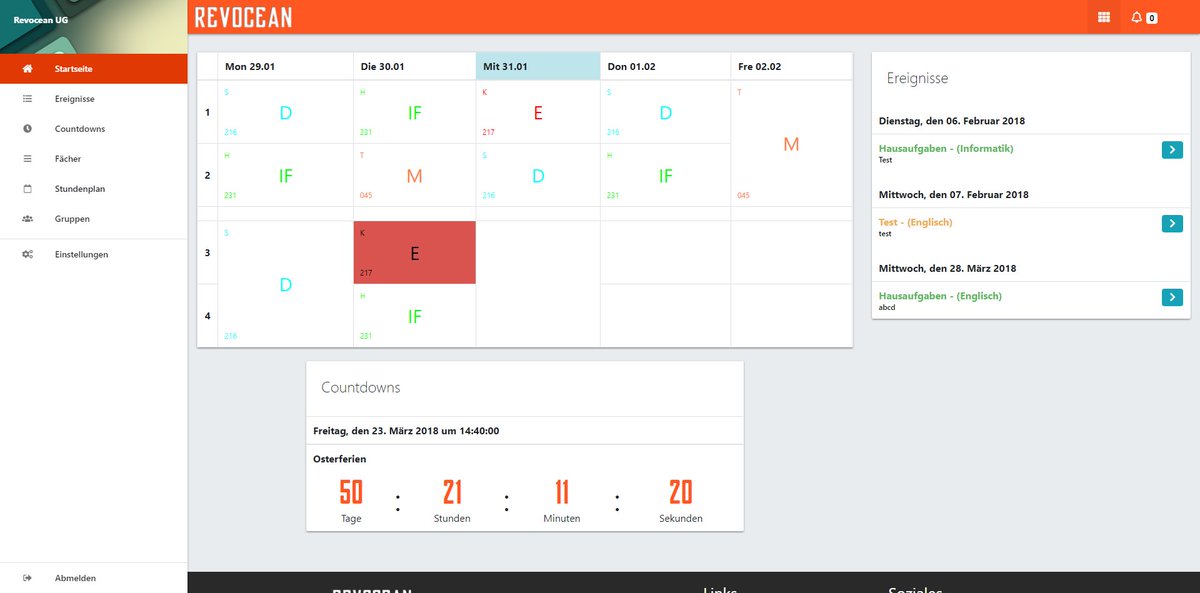This screenshot has width=1200, height=593.
Task: Click the Don 01.02 column header
Action: [x=666, y=66]
